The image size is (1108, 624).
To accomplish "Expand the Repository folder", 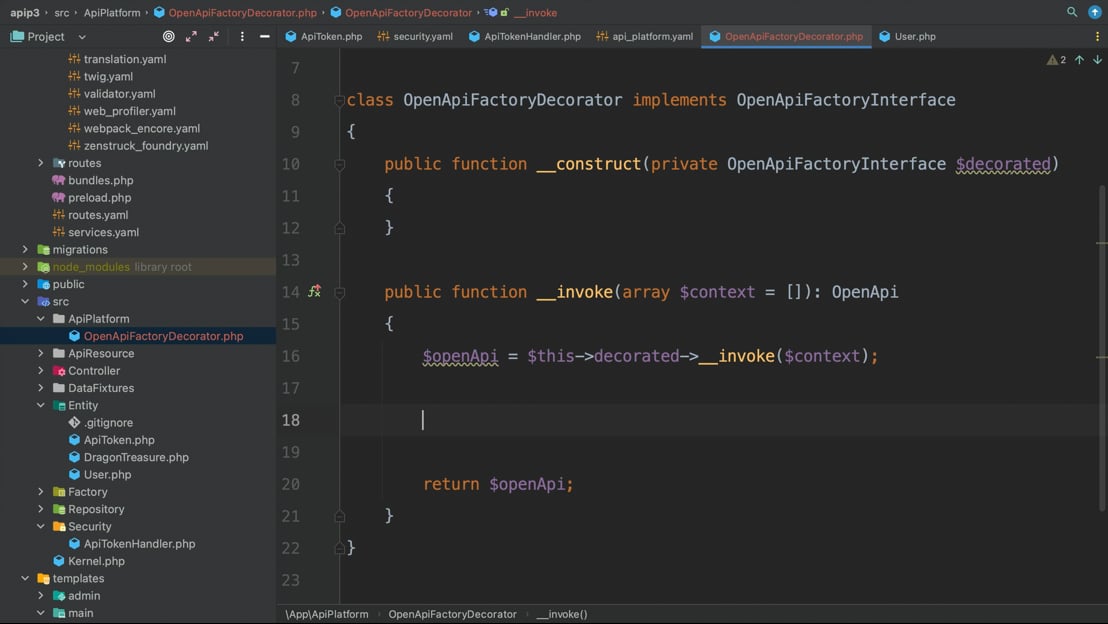I will coord(40,510).
